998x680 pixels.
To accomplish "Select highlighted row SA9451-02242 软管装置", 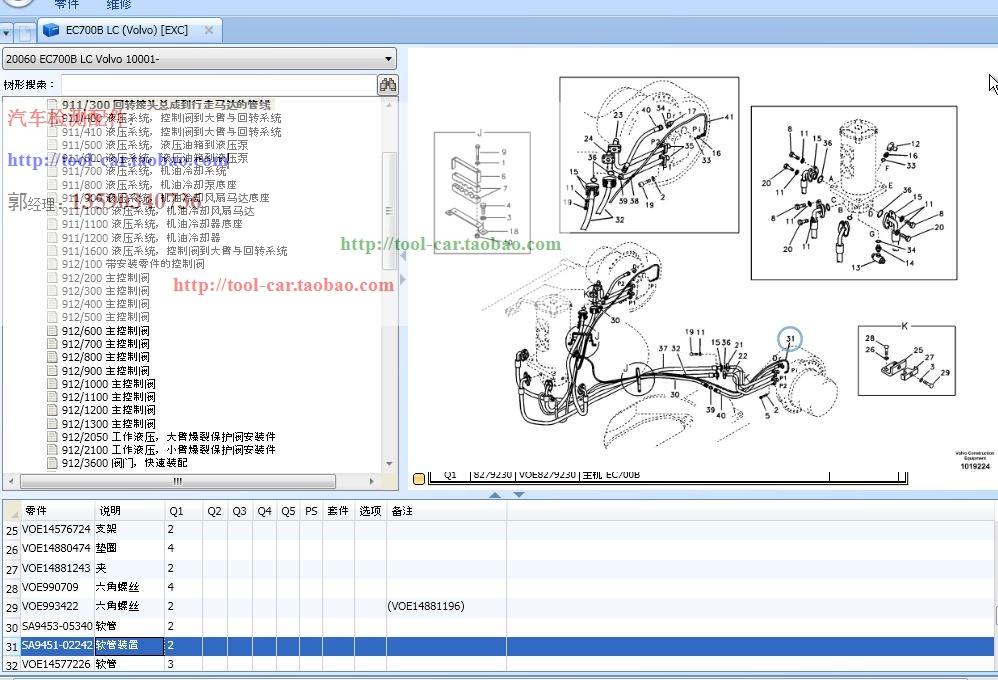I will [499, 645].
